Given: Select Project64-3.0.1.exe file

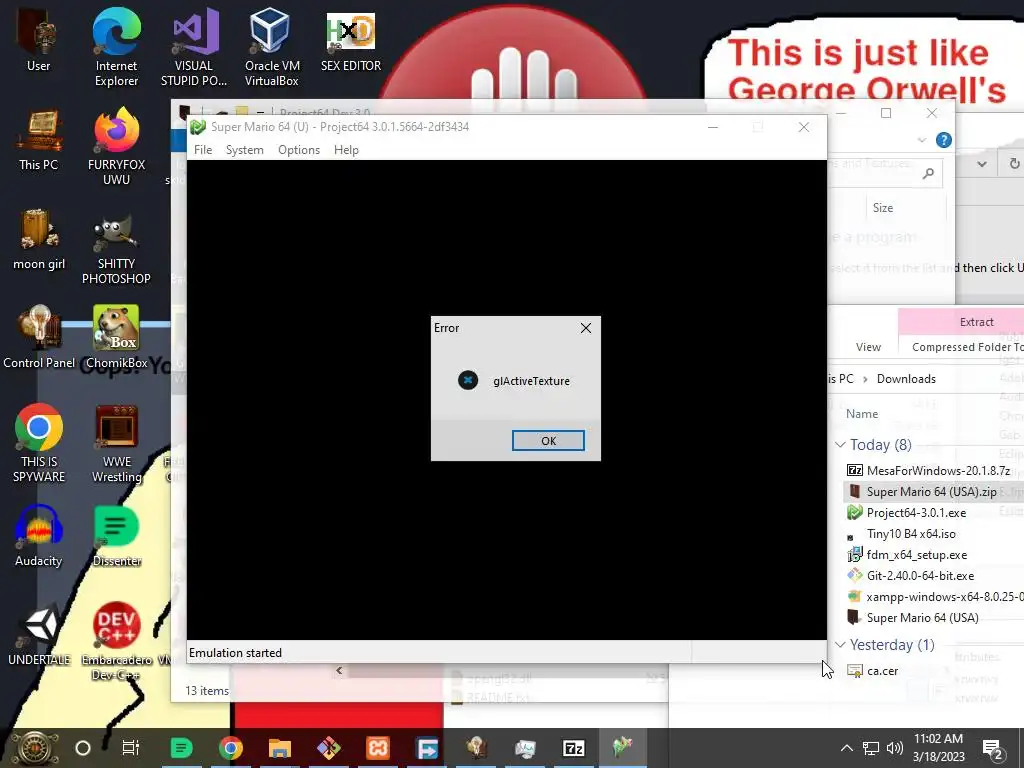Looking at the screenshot, I should tap(906, 513).
